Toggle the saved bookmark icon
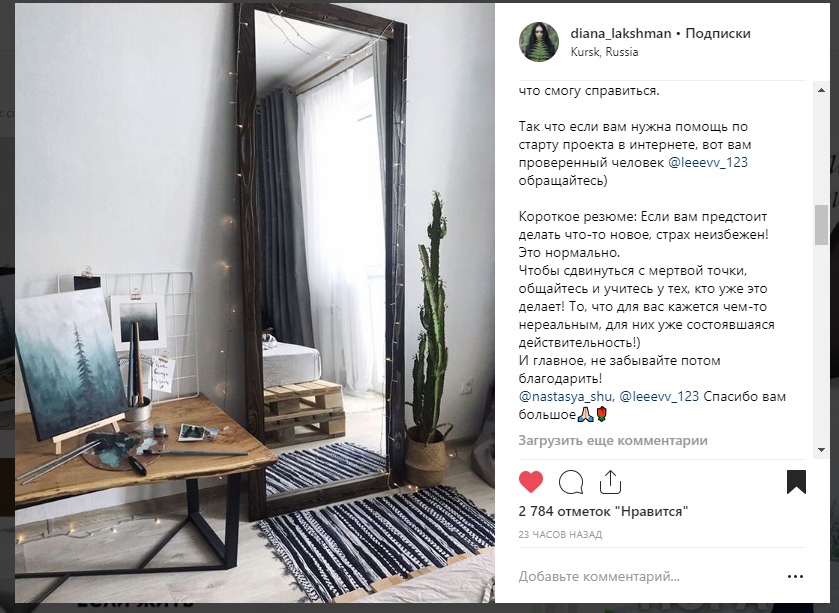Image resolution: width=839 pixels, height=613 pixels. [796, 481]
